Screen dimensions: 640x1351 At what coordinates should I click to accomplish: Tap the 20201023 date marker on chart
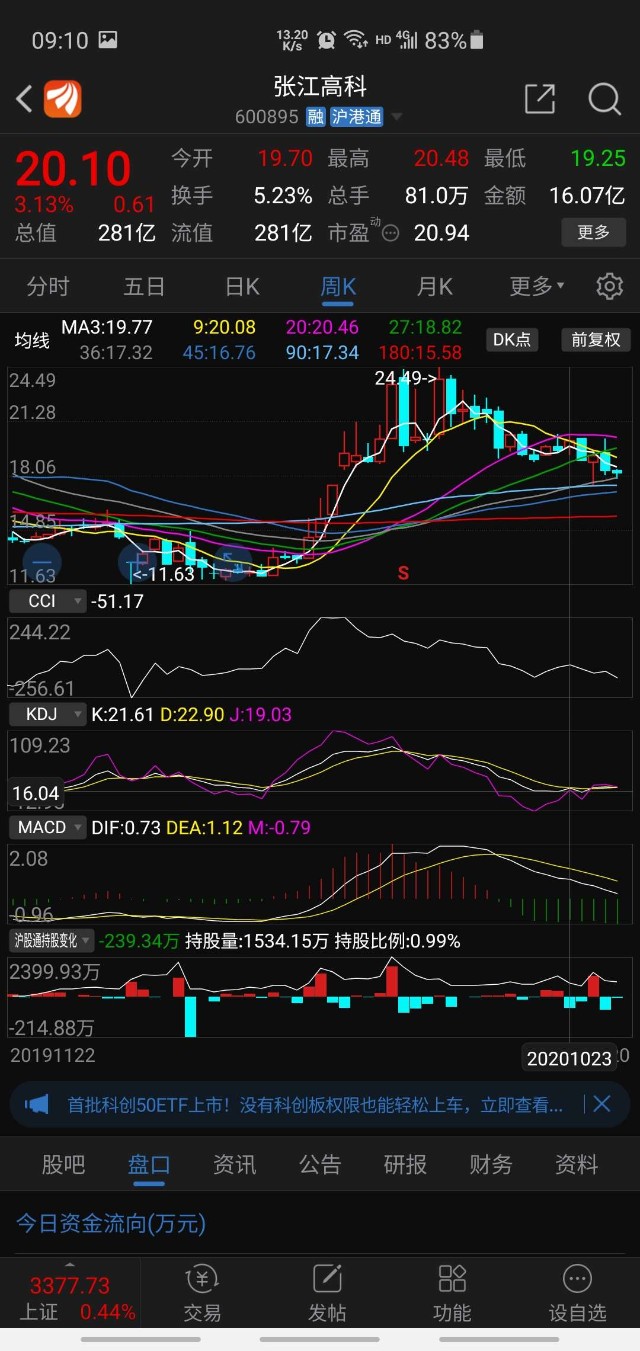coord(569,1058)
